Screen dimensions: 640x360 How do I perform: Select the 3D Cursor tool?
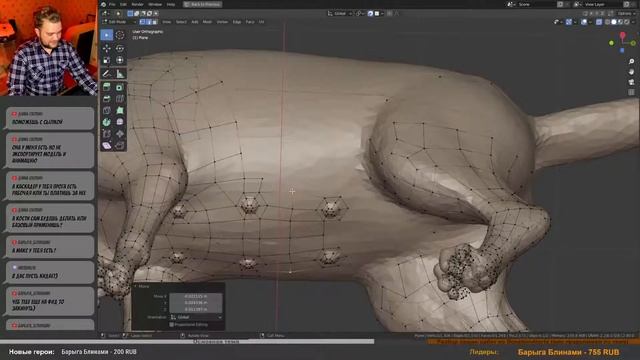(120, 35)
